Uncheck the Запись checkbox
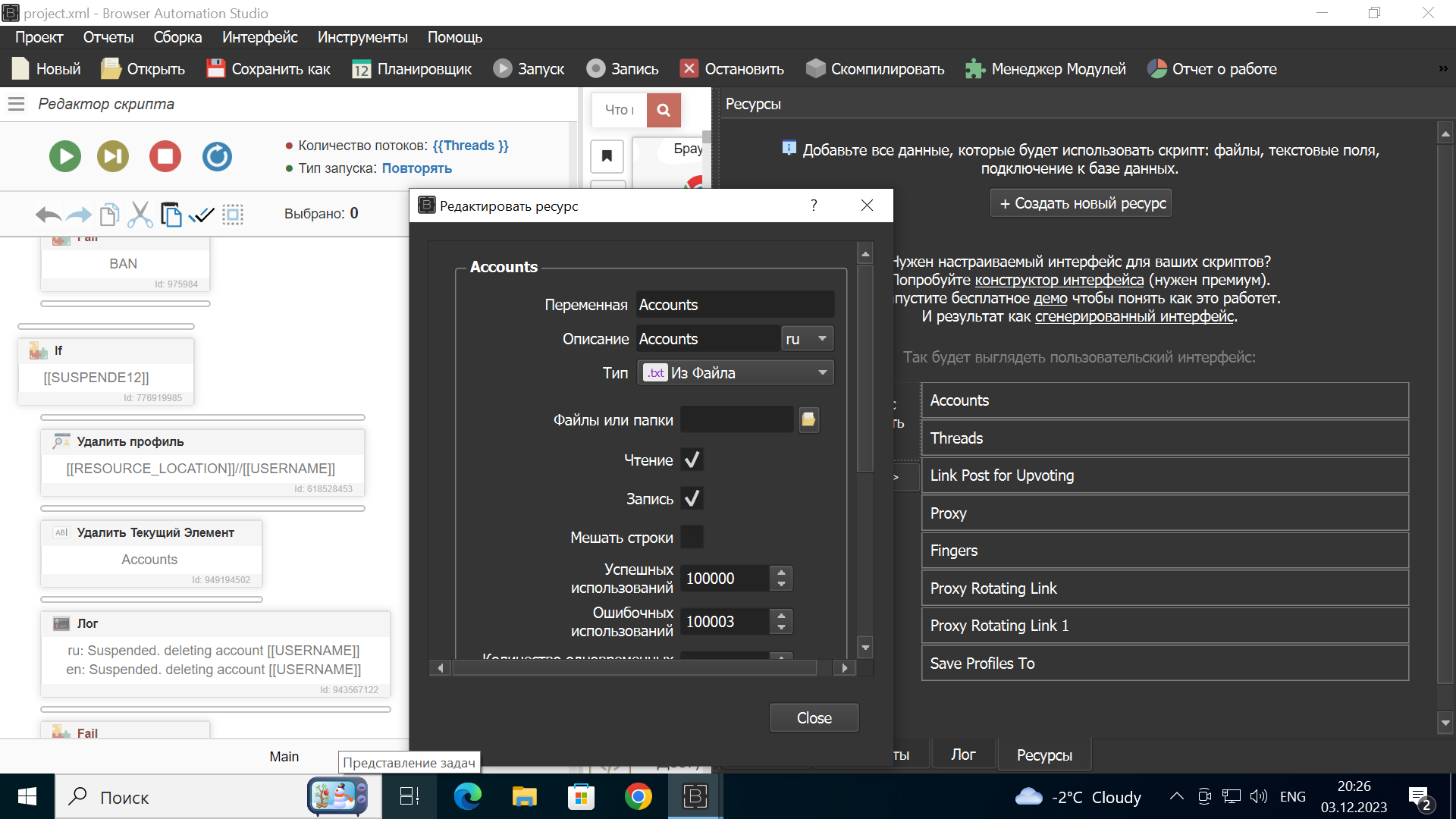This screenshot has height=819, width=1456. pyautogui.click(x=692, y=498)
